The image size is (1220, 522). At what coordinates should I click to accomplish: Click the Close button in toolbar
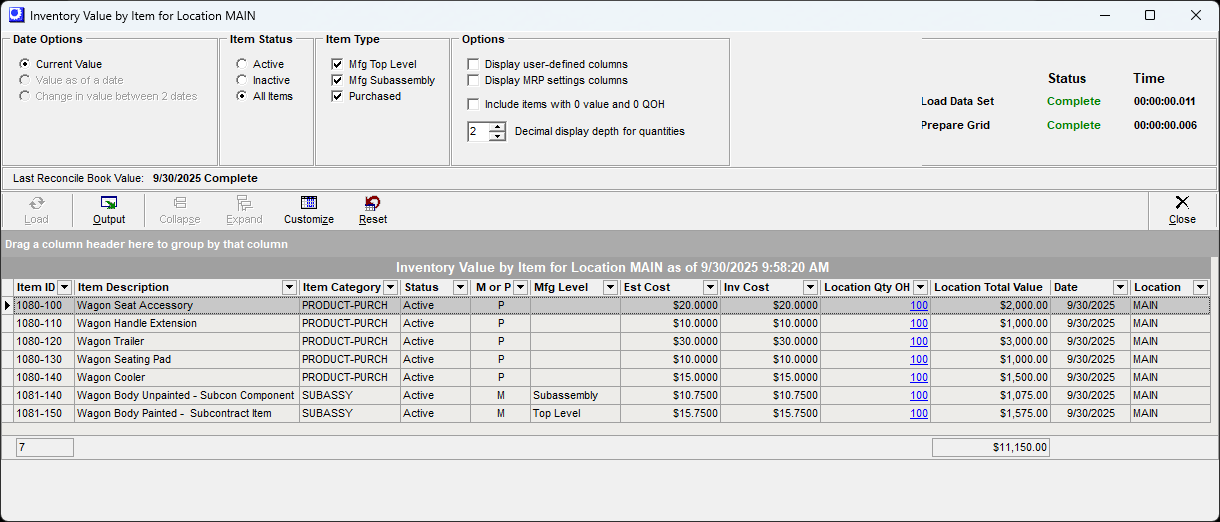pos(1182,210)
